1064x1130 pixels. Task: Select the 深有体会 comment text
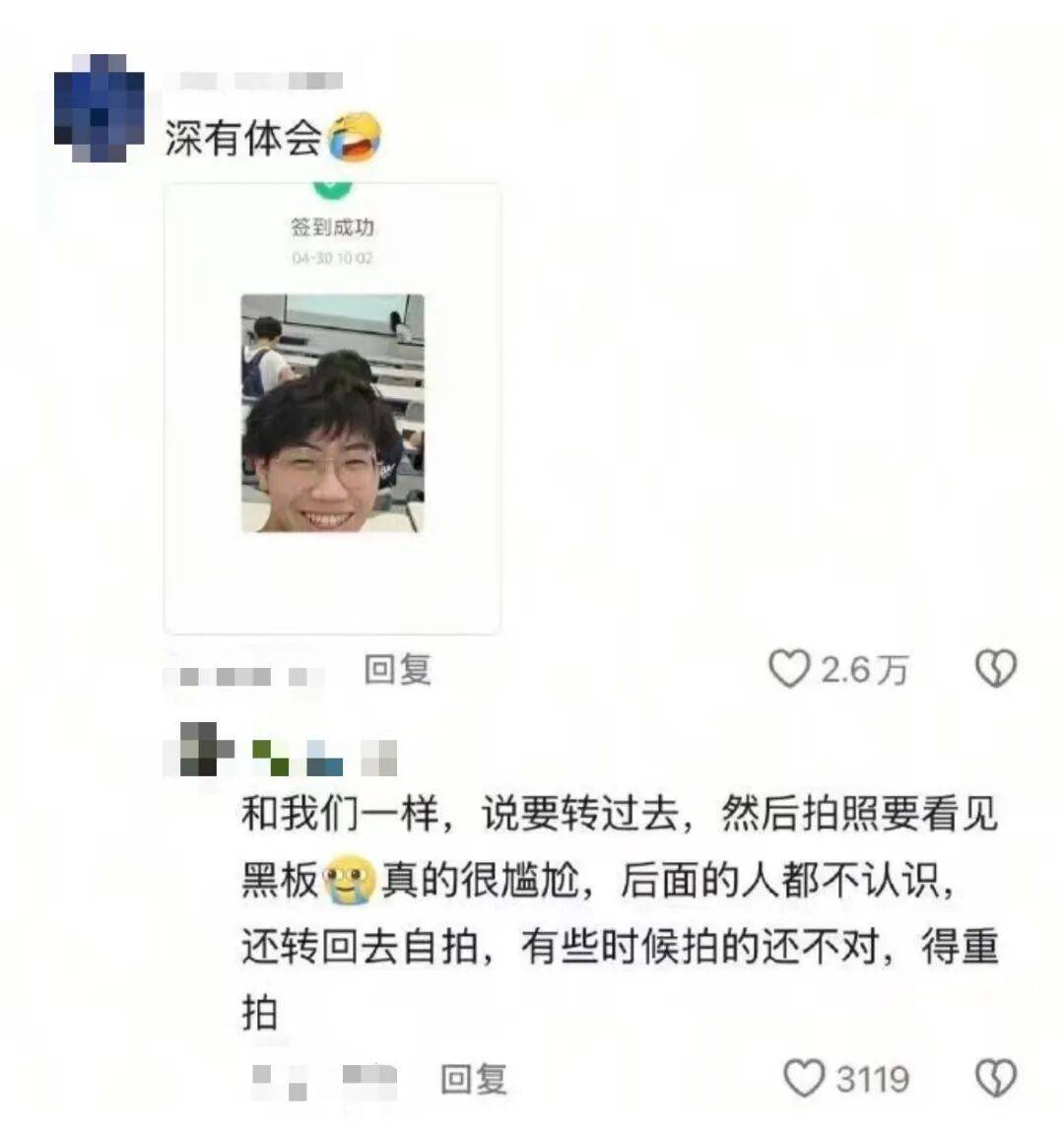243,137
